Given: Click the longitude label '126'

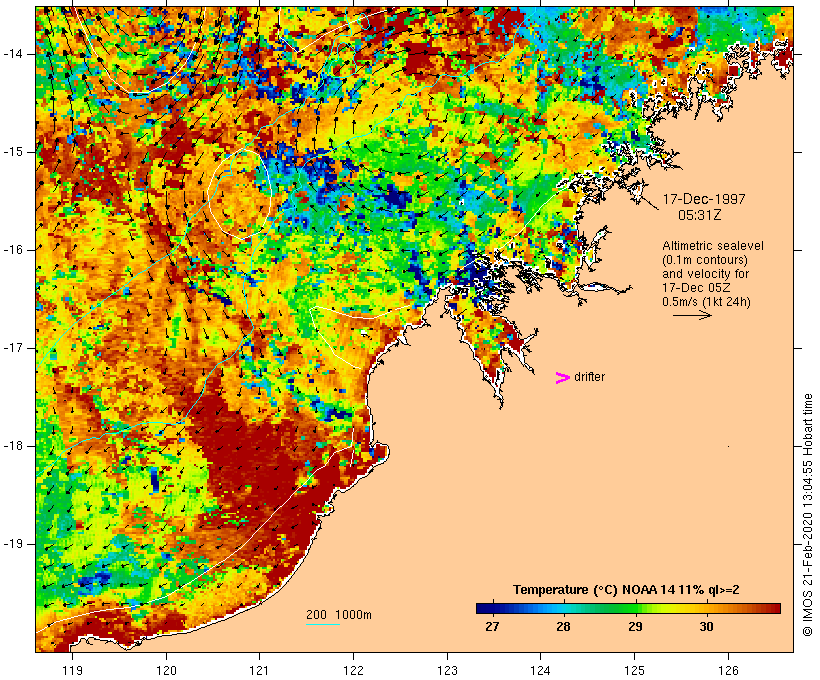Looking at the screenshot, I should pyautogui.click(x=728, y=670).
